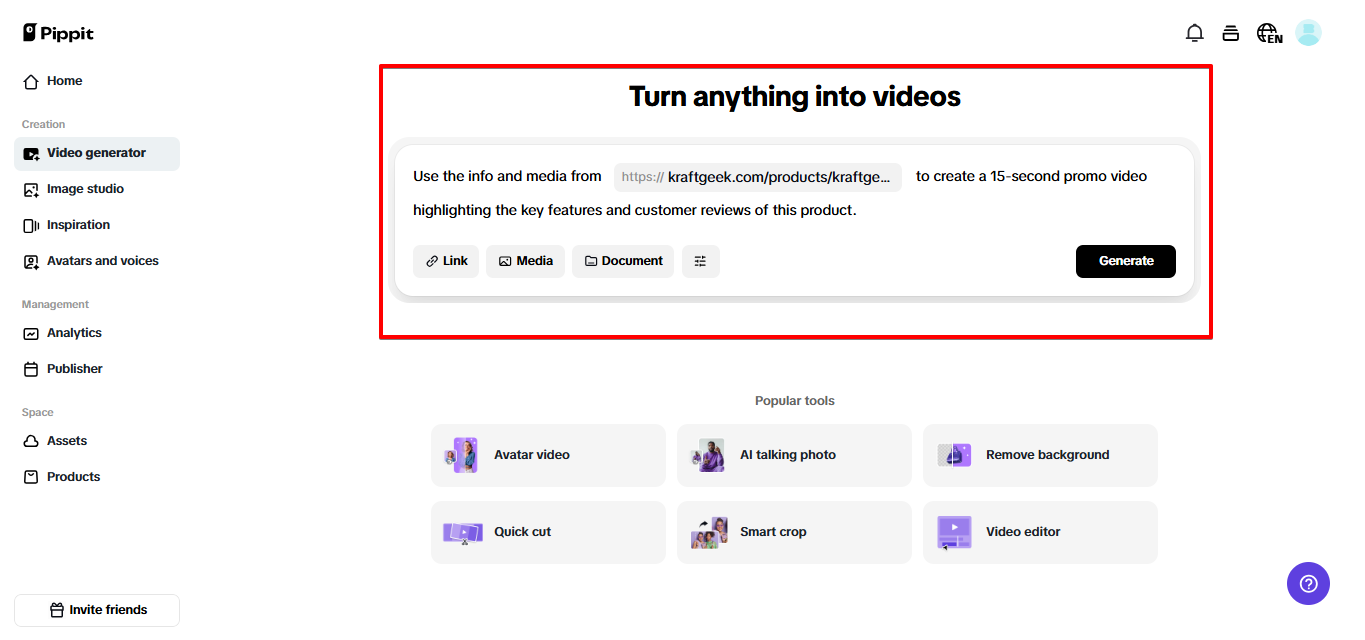1365x640 pixels.
Task: Select the Smart crop tool
Action: pos(794,531)
